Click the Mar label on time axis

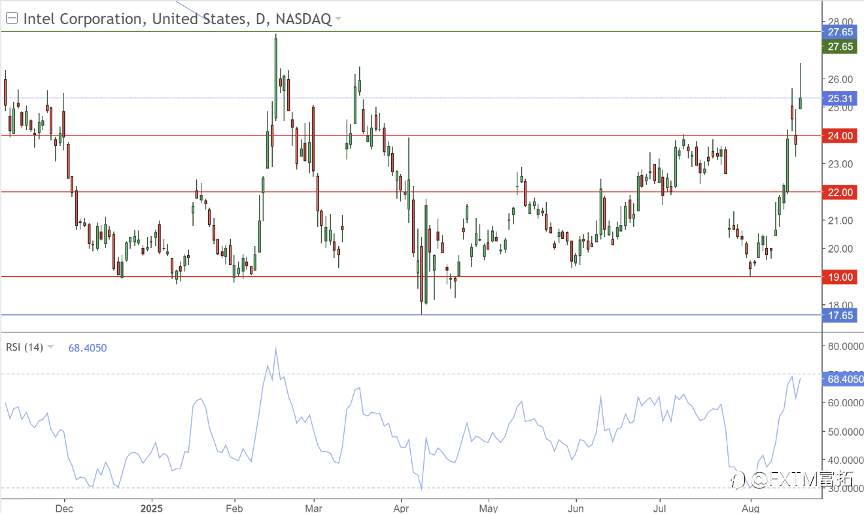pyautogui.click(x=314, y=507)
